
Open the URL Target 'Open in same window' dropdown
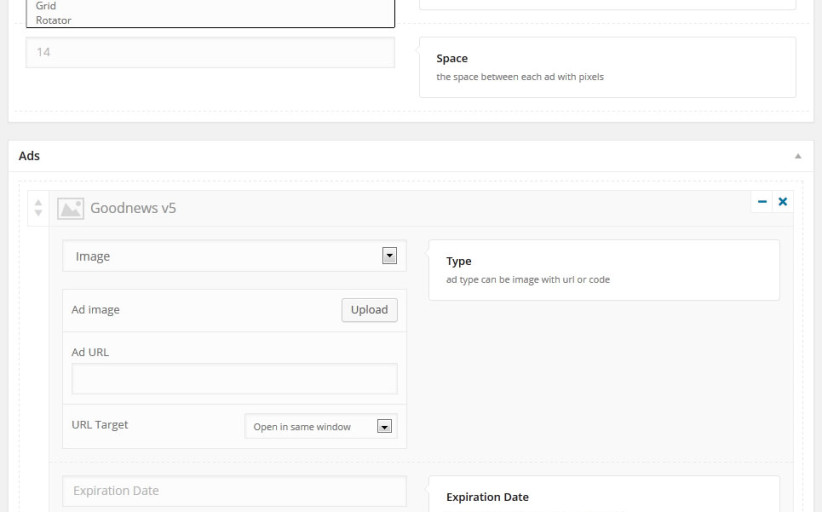321,426
